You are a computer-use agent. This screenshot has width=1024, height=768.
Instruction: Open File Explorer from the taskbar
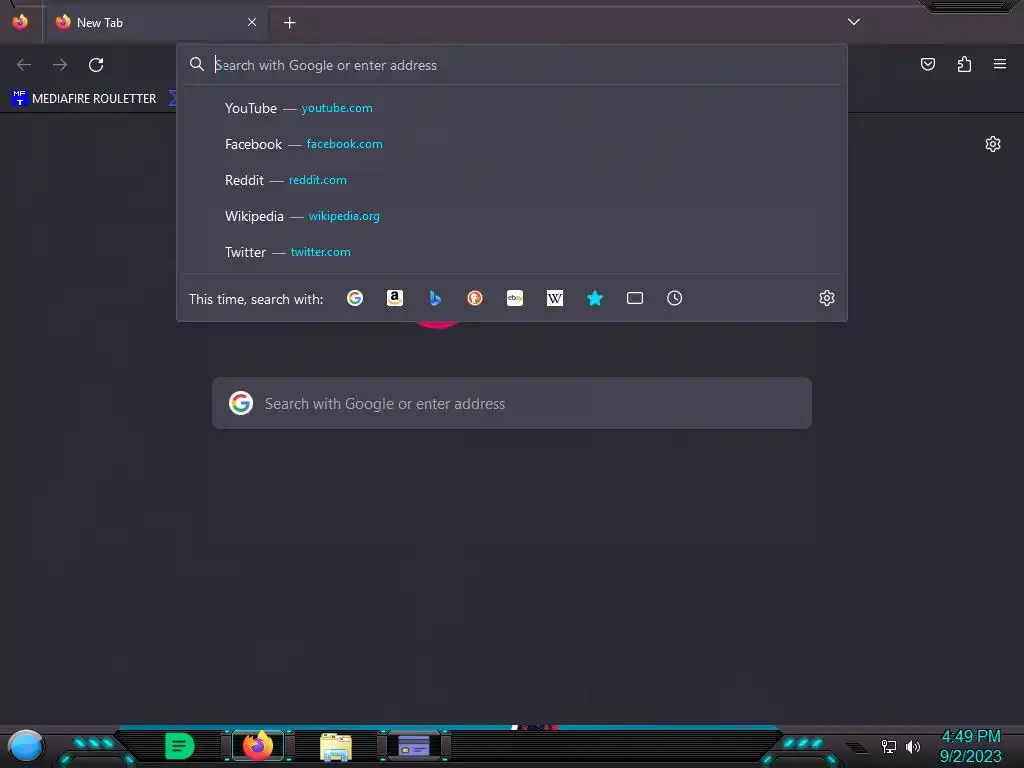336,746
